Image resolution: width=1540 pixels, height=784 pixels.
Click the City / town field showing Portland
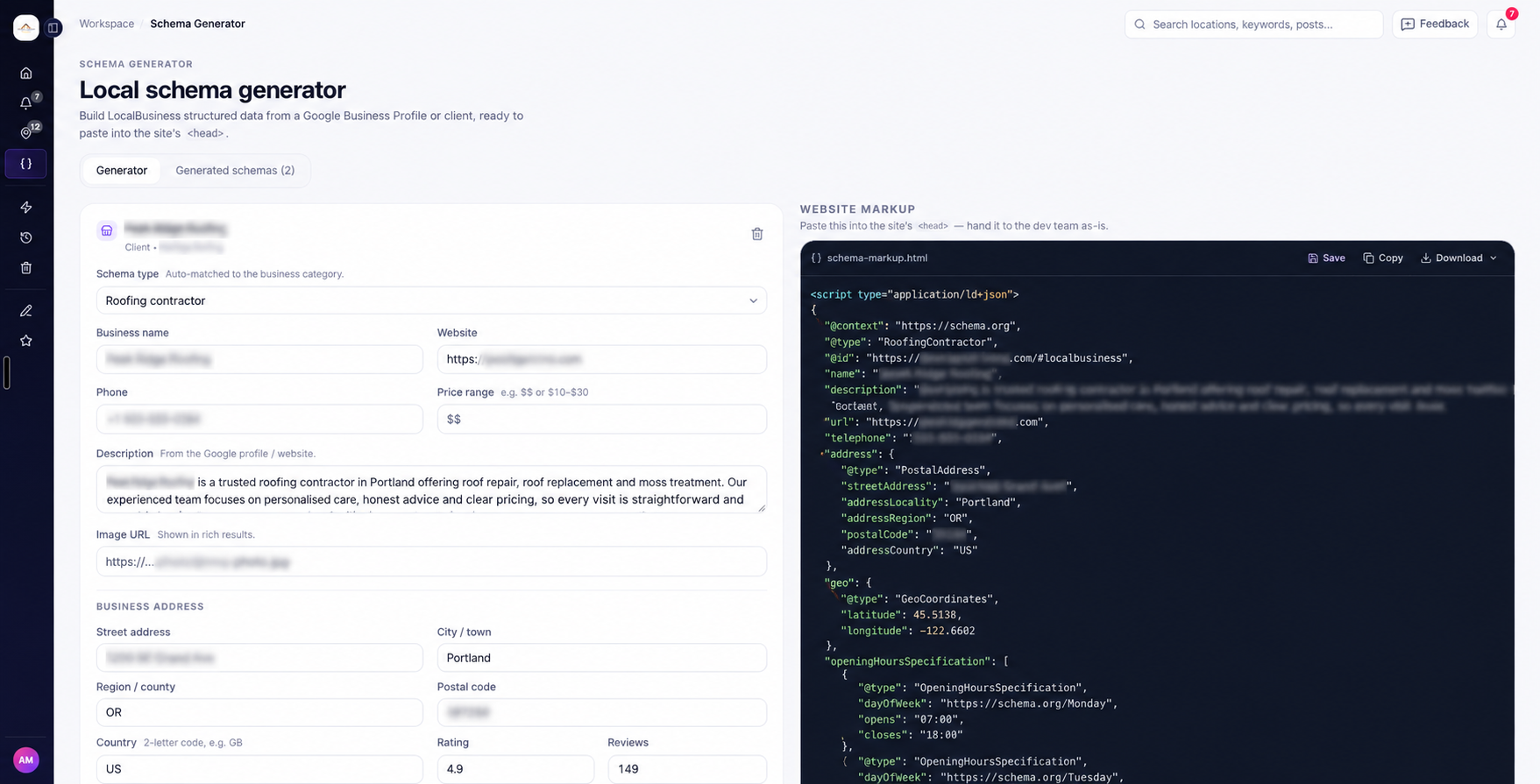(x=602, y=658)
